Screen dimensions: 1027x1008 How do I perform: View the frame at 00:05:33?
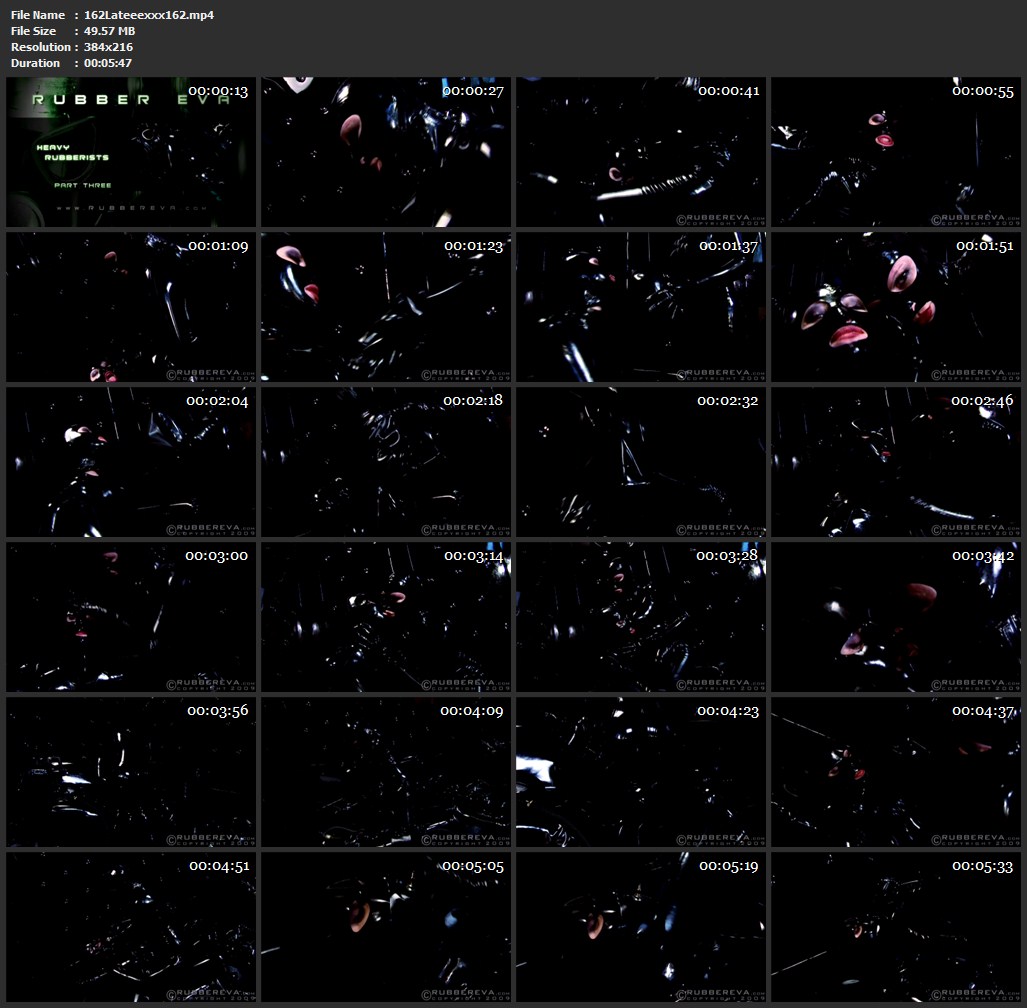point(895,927)
